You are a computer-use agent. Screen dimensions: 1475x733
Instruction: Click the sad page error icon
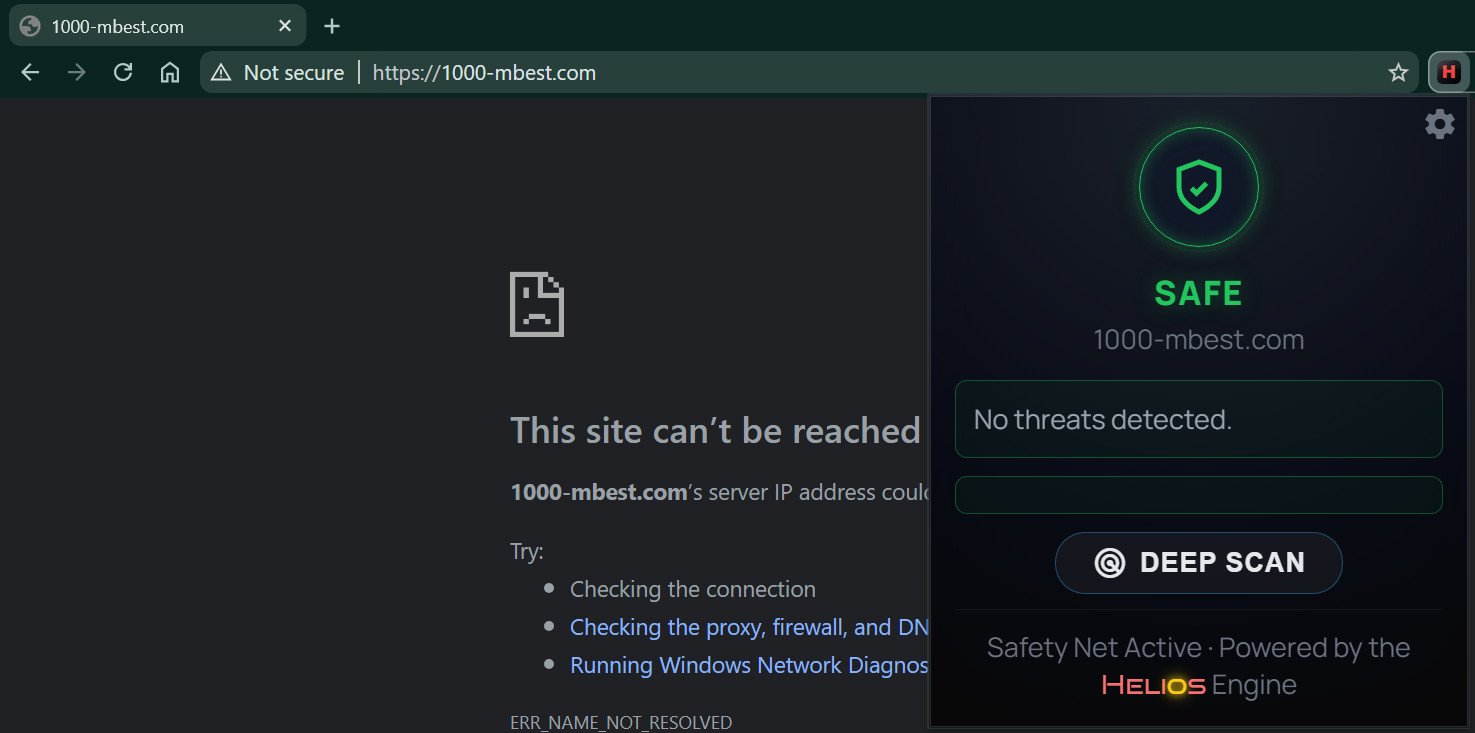tap(537, 304)
